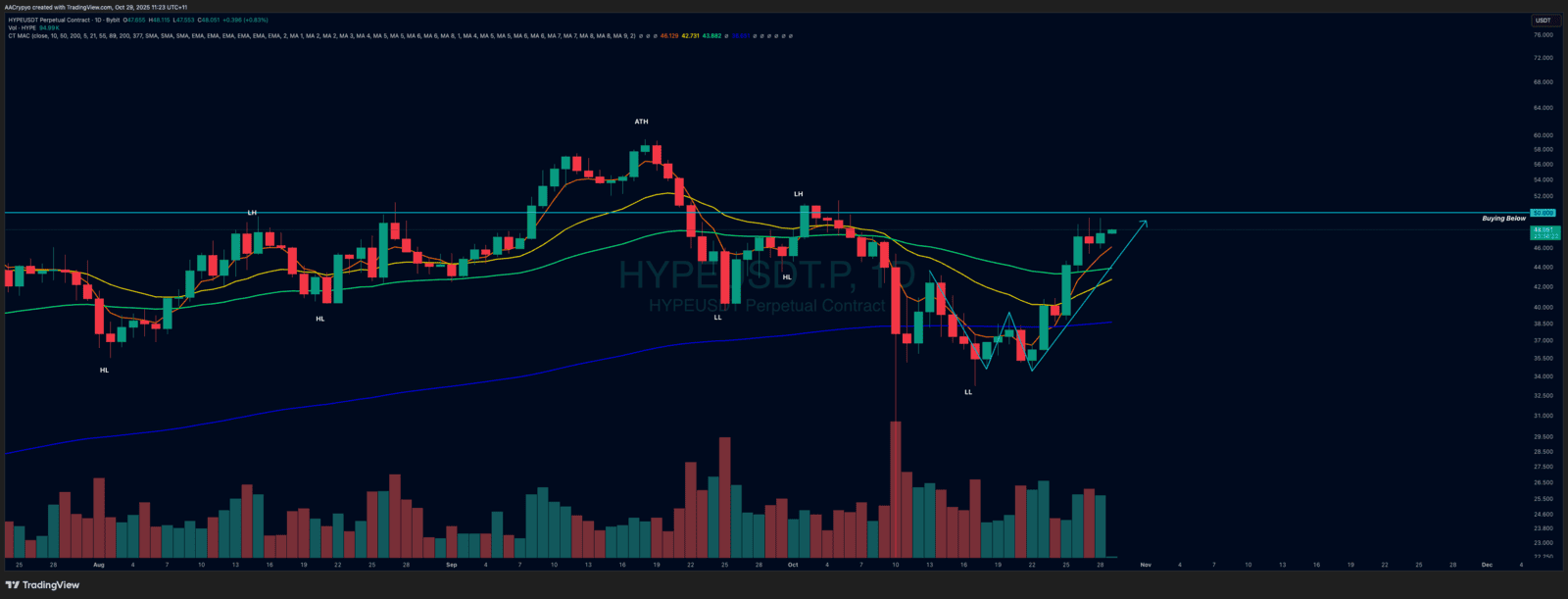Select the HL label below the early August low

pyautogui.click(x=105, y=370)
